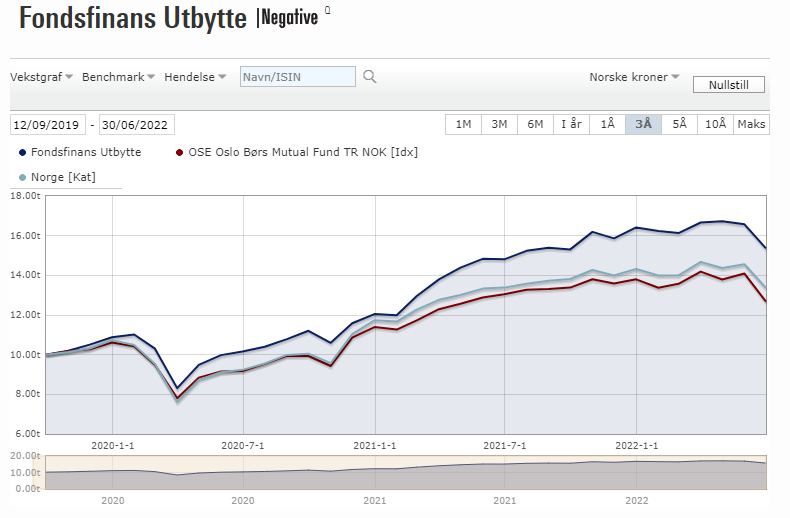Viewport: 790px width, 518px height.
Task: Click the 12.00t y-axis value
Action: [x=25, y=314]
